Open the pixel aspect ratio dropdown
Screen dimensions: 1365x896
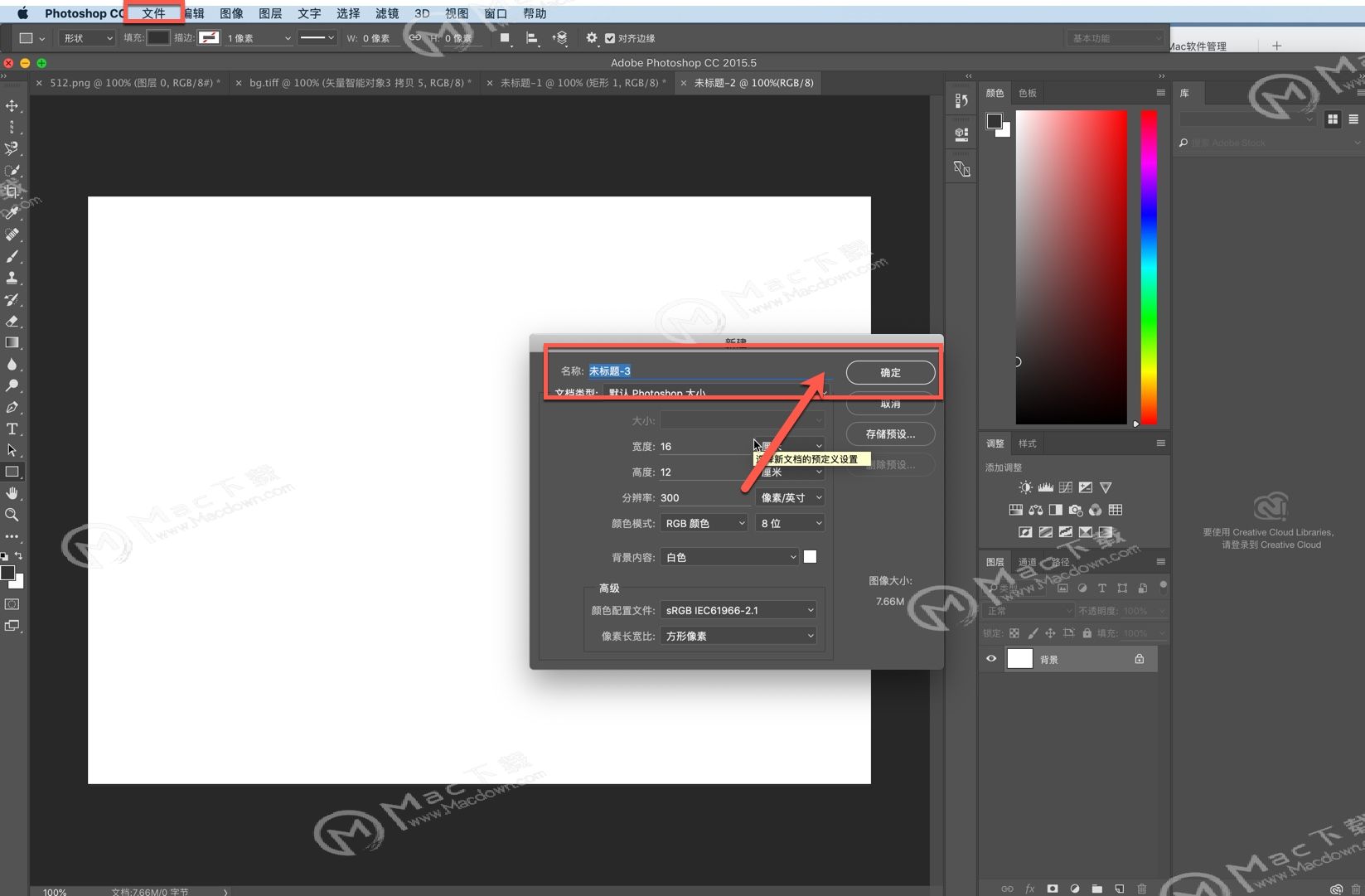[x=738, y=636]
